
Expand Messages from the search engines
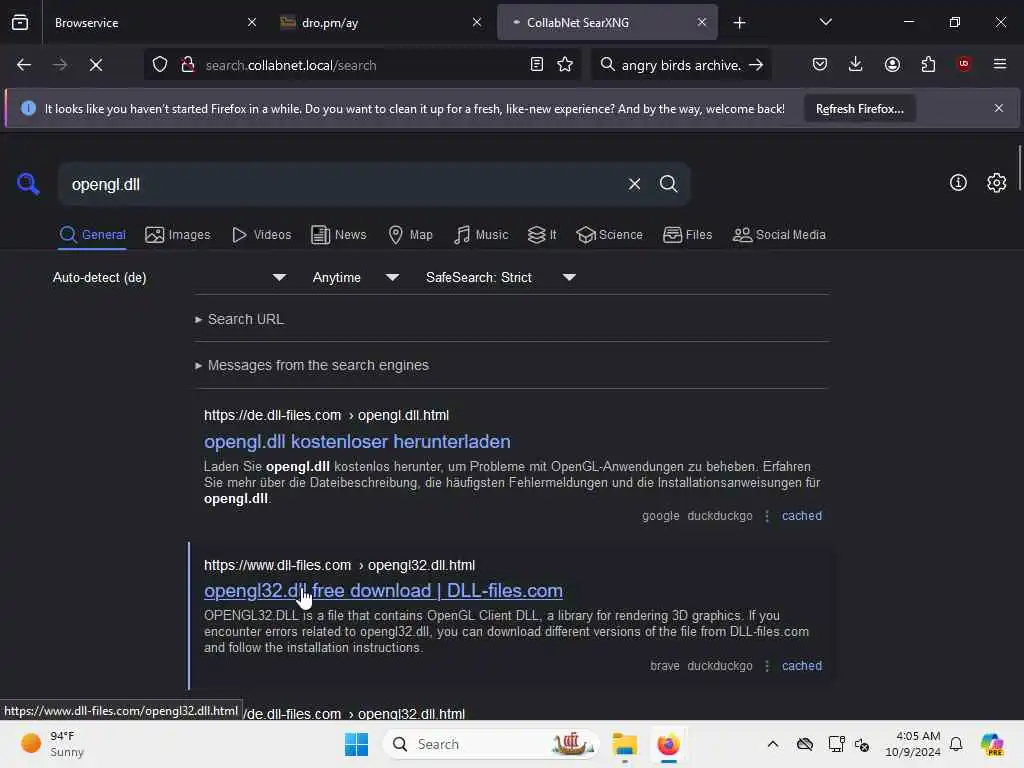[x=312, y=365]
